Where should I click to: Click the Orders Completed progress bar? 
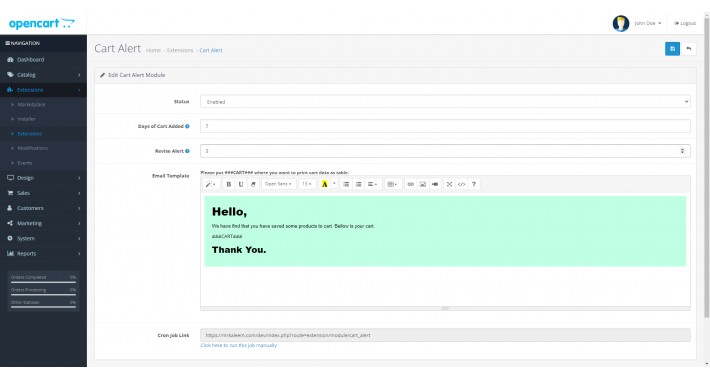(43, 282)
